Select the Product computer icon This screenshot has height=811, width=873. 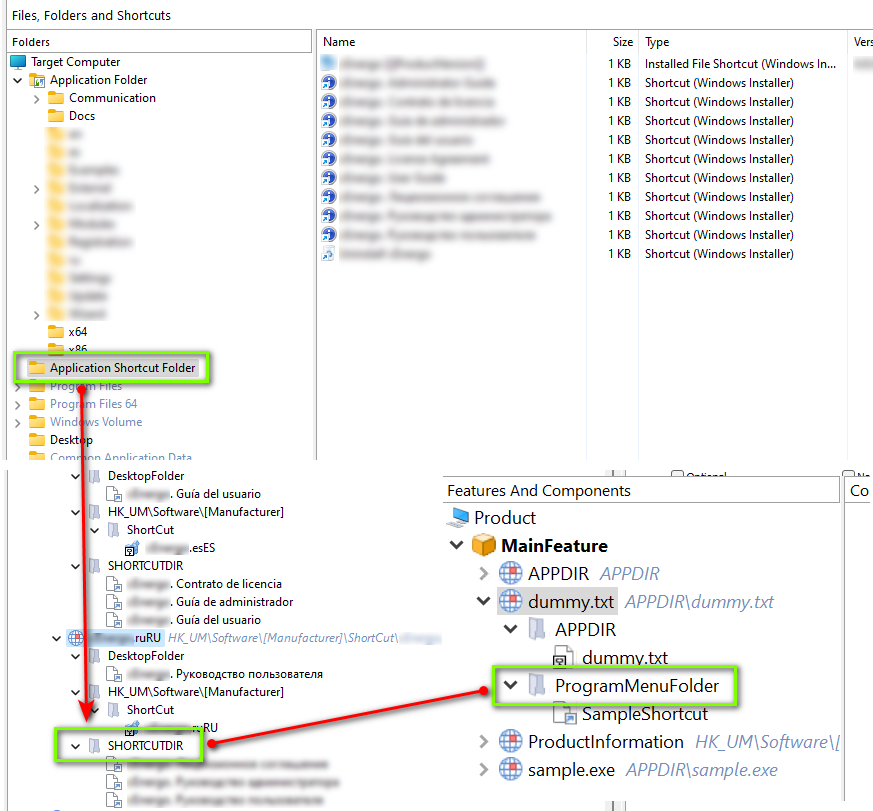459,518
